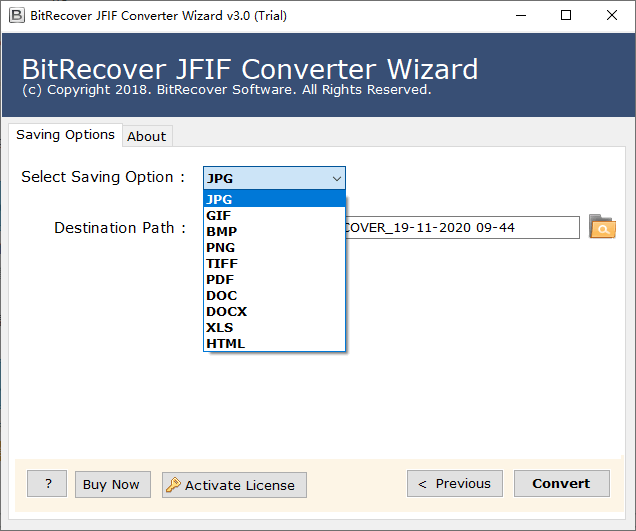Click the folder browse icon
Viewport: 636px width, 531px height.
[602, 227]
